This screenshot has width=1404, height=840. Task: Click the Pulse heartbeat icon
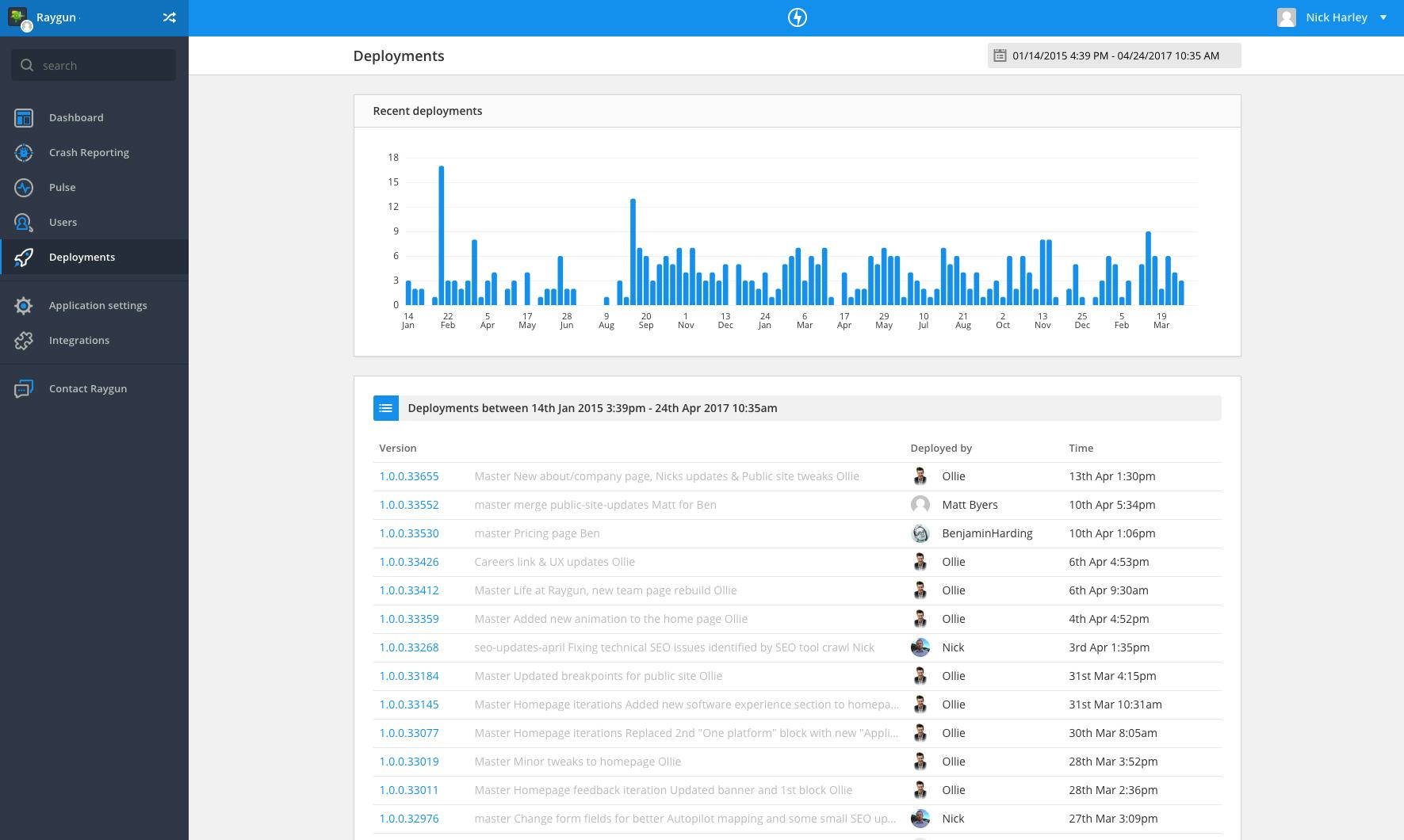click(x=24, y=188)
